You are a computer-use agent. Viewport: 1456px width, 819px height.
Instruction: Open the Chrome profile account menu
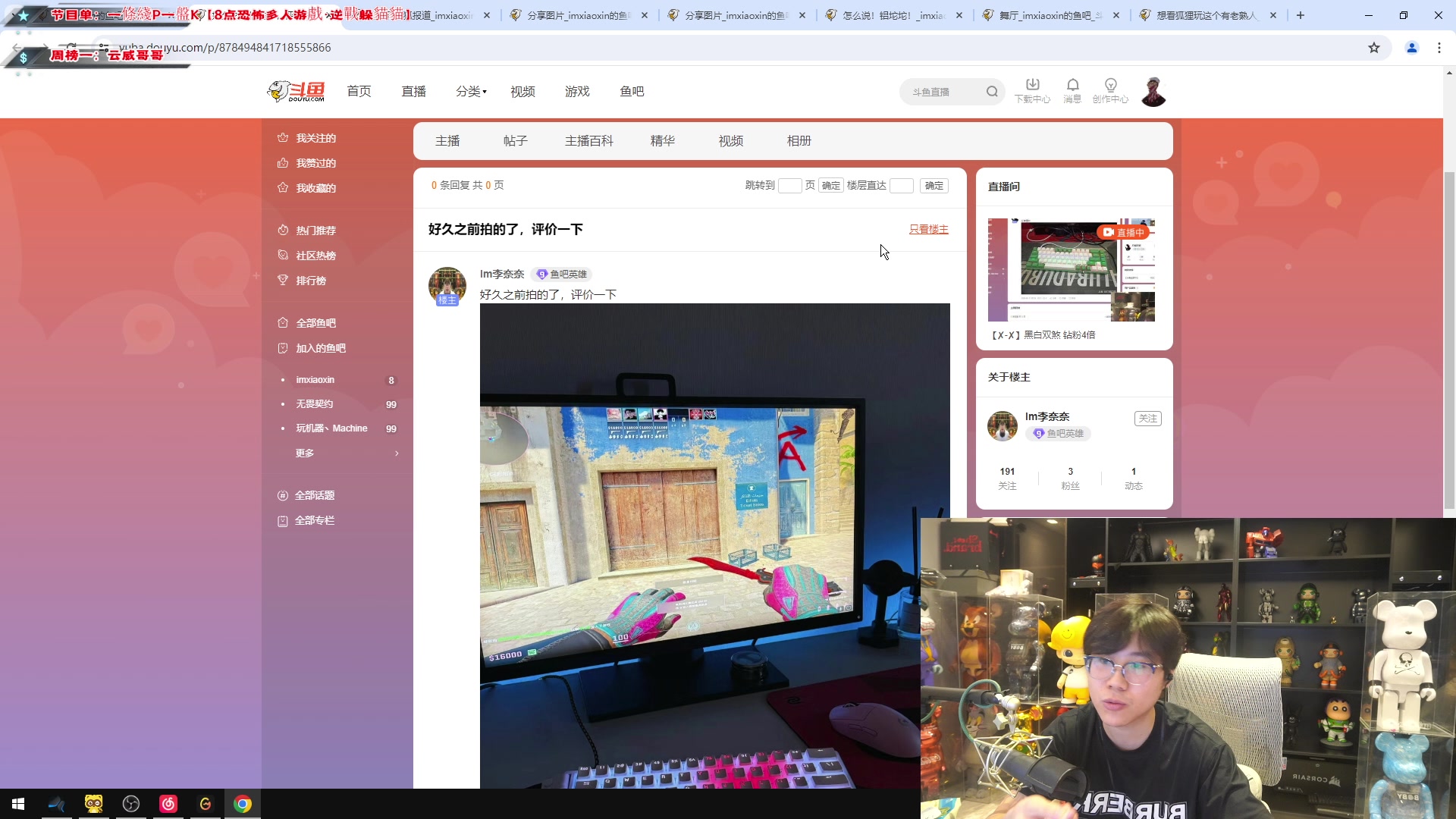[x=1411, y=47]
